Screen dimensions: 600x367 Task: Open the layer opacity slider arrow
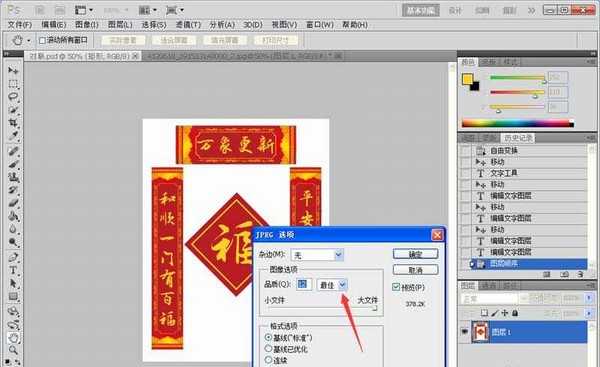click(x=589, y=298)
